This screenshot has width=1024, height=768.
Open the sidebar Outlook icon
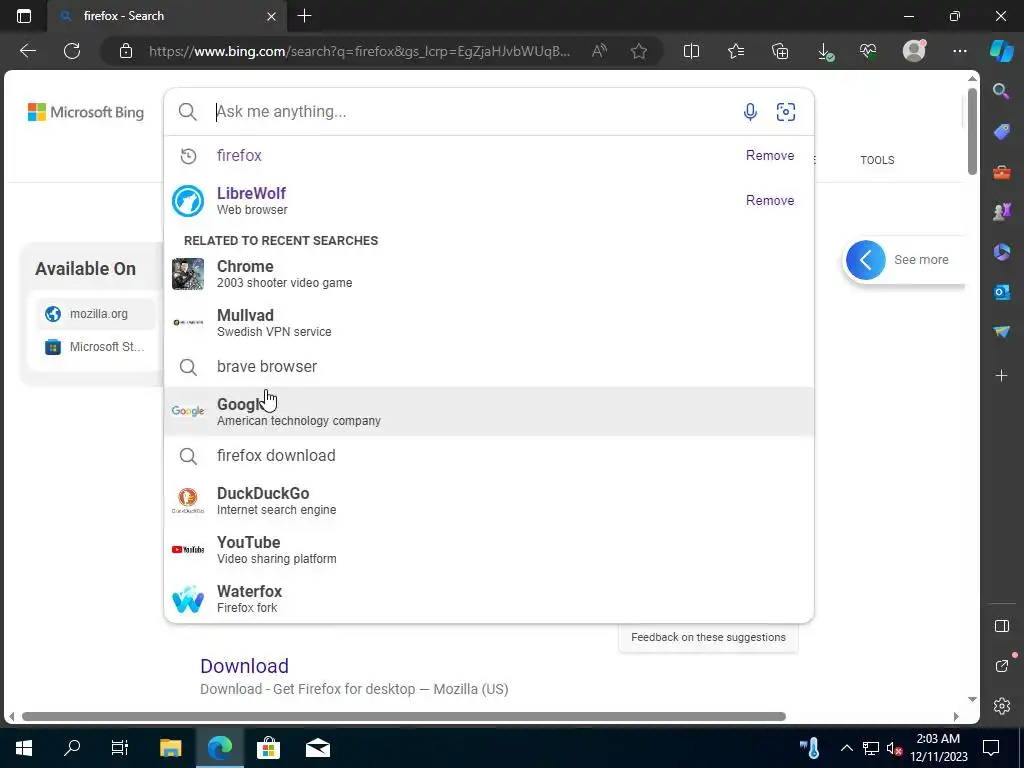point(1001,292)
